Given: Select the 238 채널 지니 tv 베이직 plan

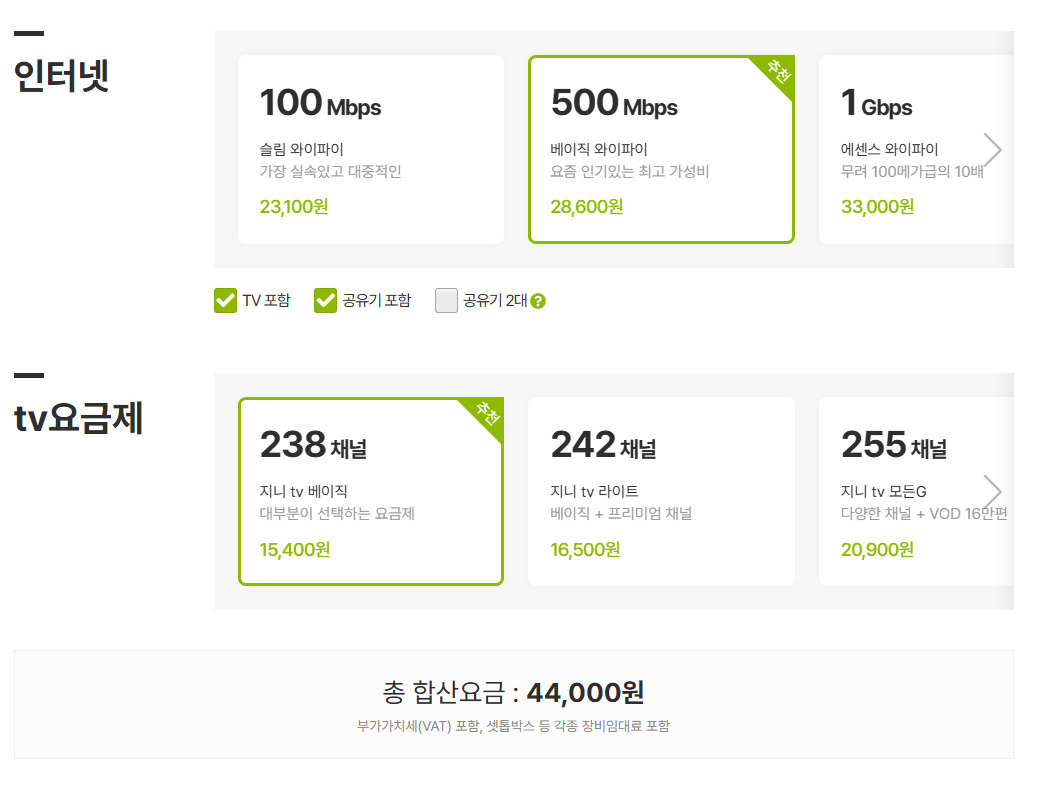Looking at the screenshot, I should [x=370, y=491].
